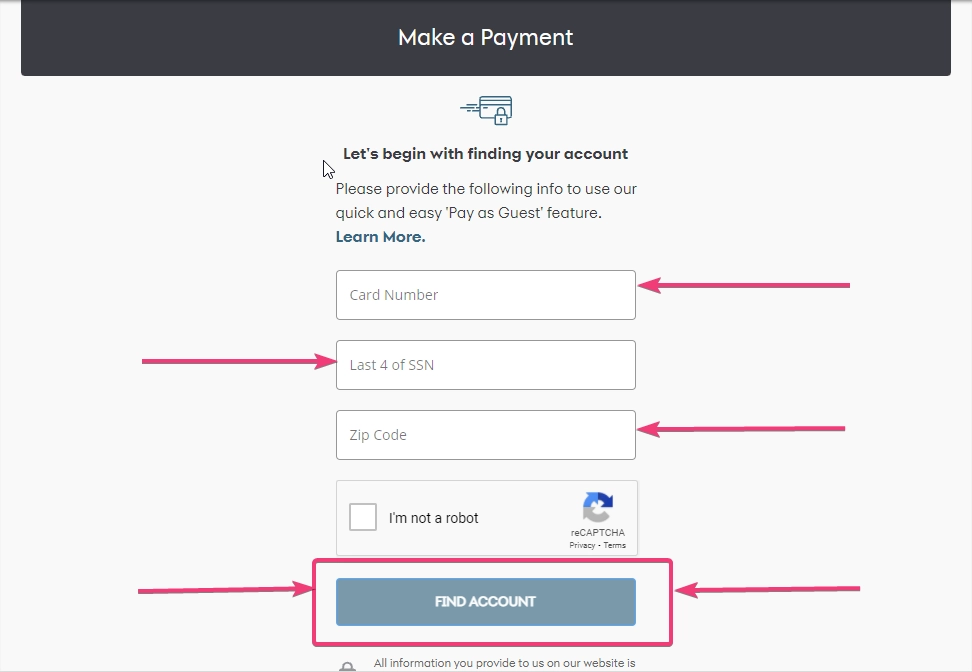
Task: Click the pink arrow pointing at Zip Code
Action: click(741, 429)
